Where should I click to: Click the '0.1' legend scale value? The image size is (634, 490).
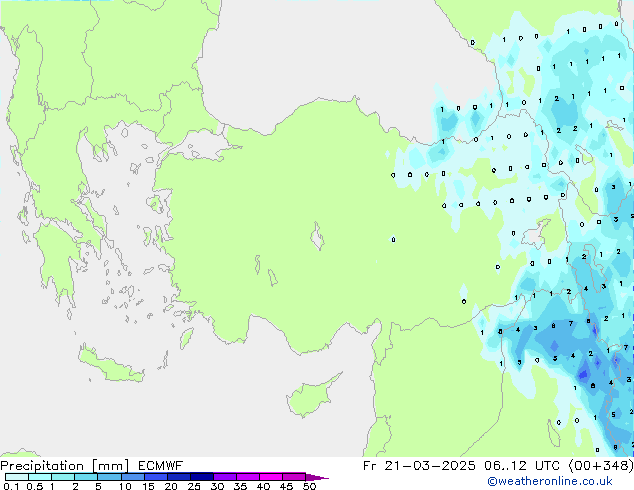tap(11, 486)
